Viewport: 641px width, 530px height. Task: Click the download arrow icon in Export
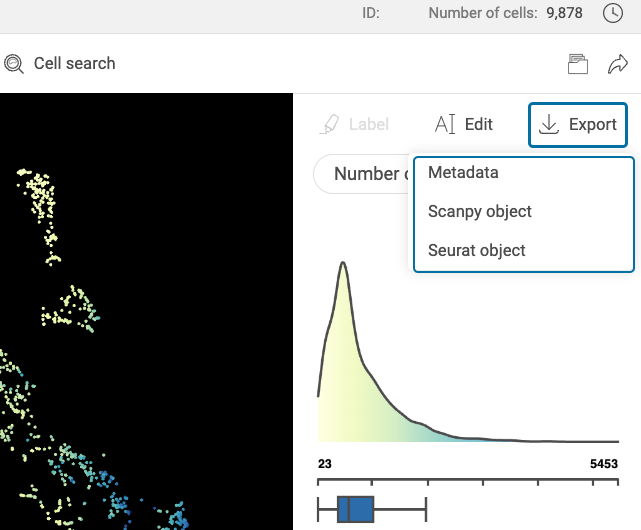pos(548,125)
